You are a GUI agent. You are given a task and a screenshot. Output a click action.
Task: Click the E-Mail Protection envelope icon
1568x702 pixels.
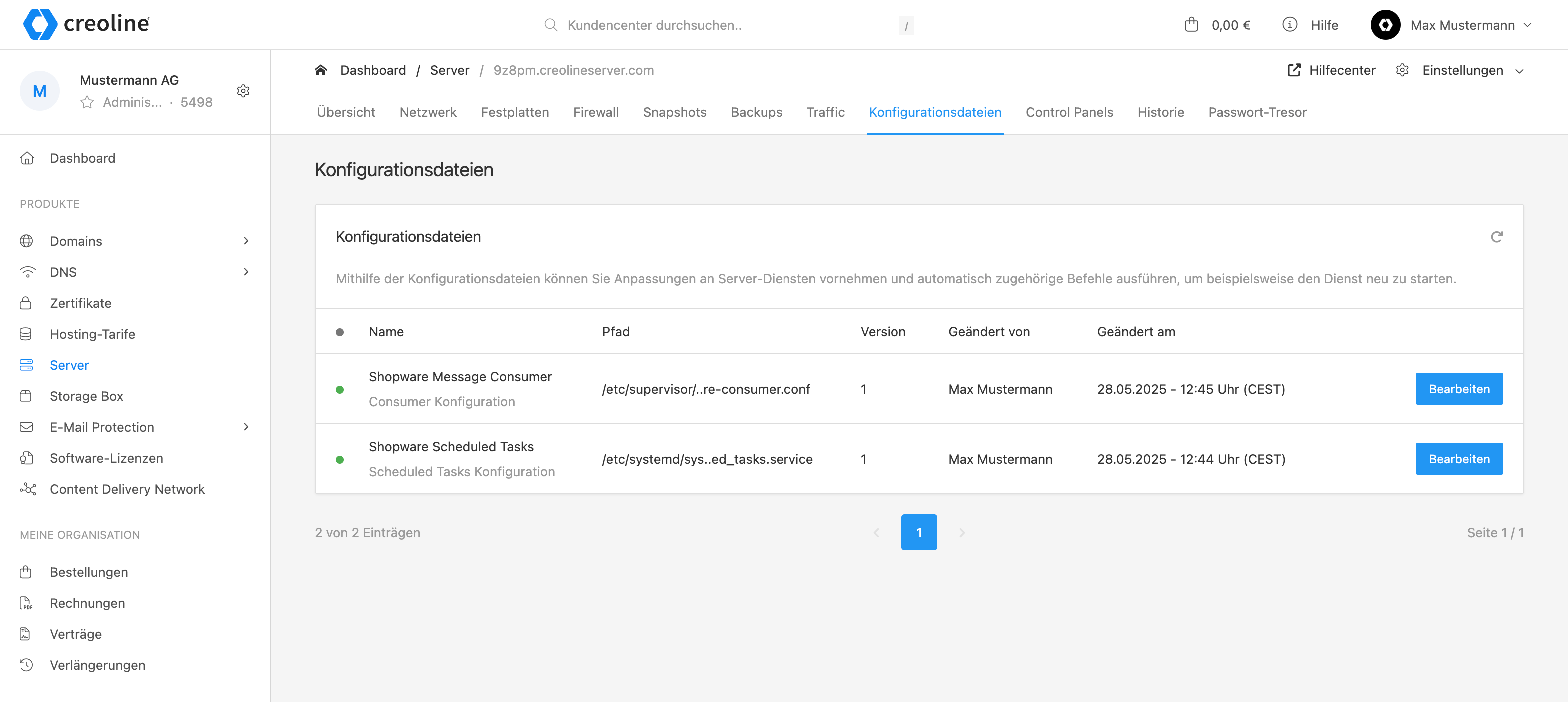[27, 427]
